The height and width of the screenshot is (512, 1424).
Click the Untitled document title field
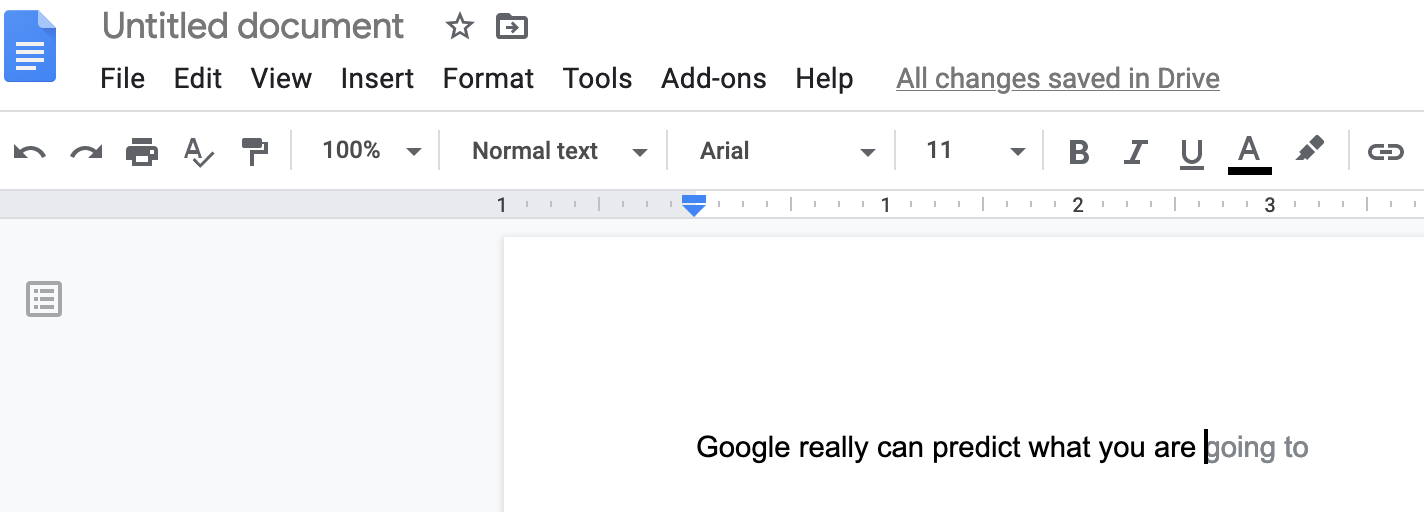[x=253, y=27]
